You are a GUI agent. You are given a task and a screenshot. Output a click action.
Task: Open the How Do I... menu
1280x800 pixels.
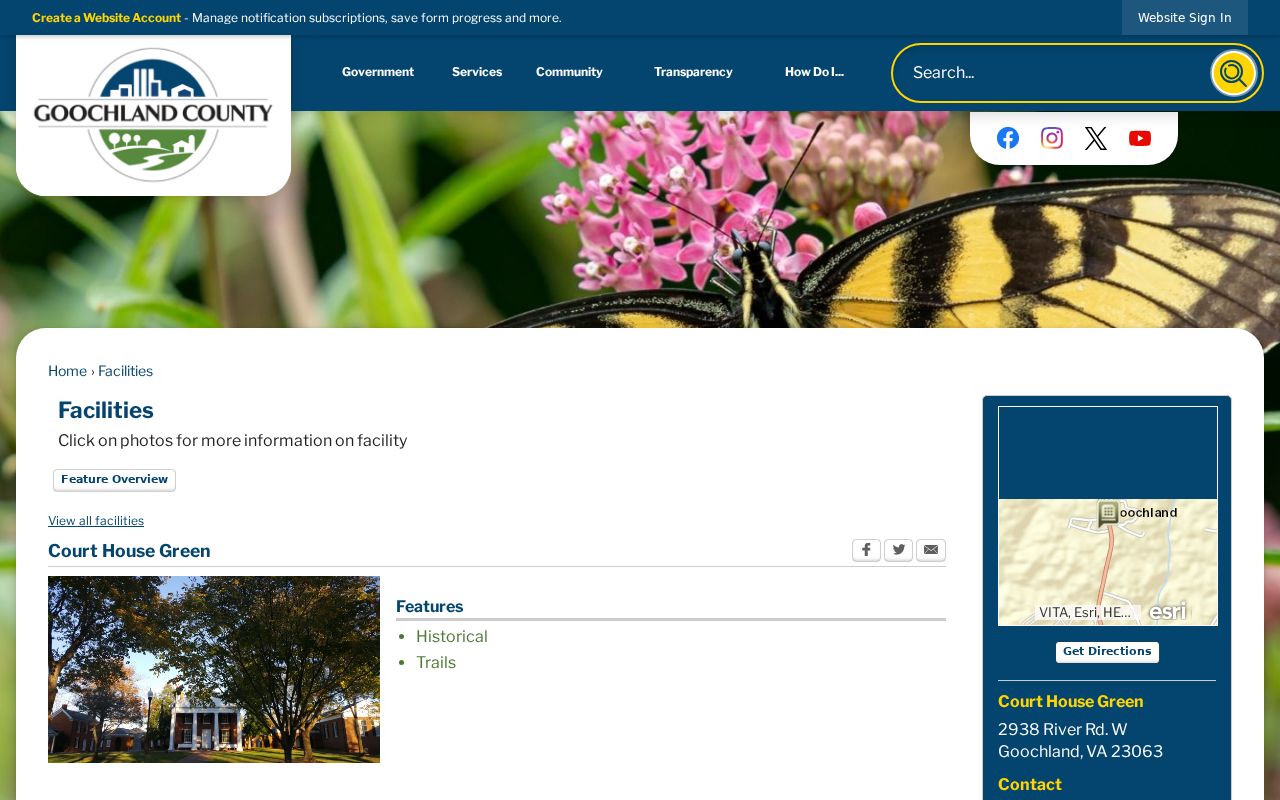pos(814,72)
